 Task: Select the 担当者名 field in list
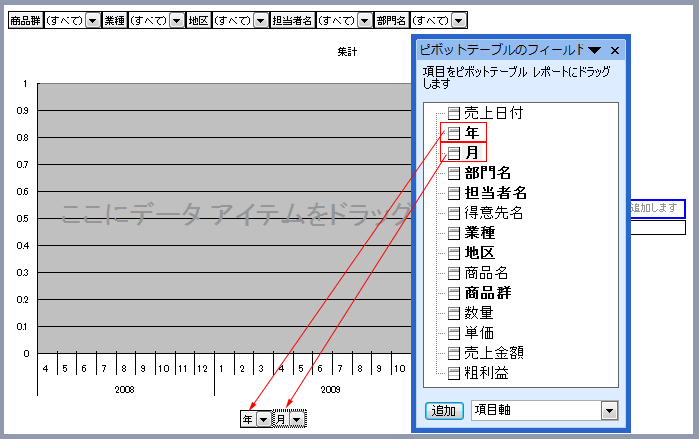495,193
